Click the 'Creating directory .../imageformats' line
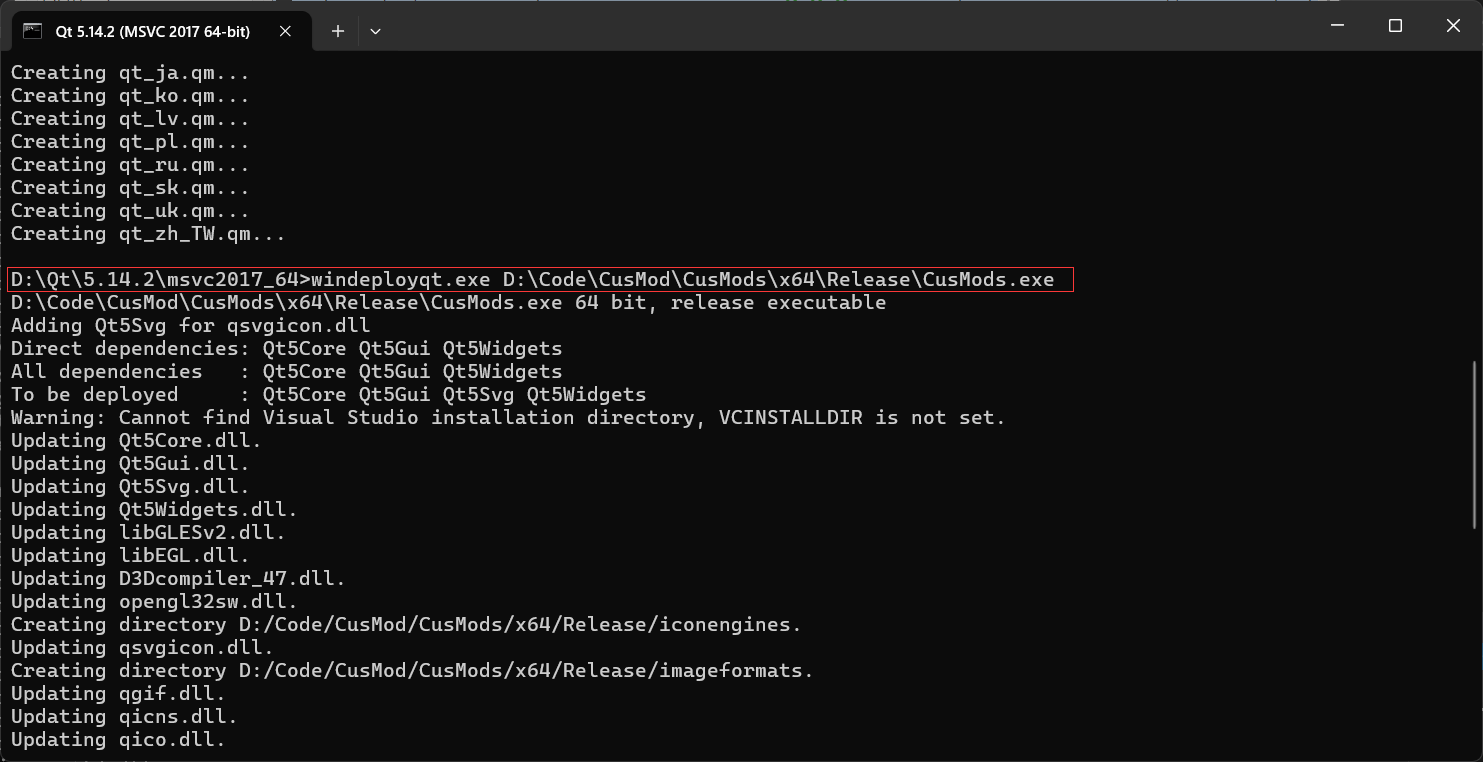1483x762 pixels. pyautogui.click(x=412, y=670)
